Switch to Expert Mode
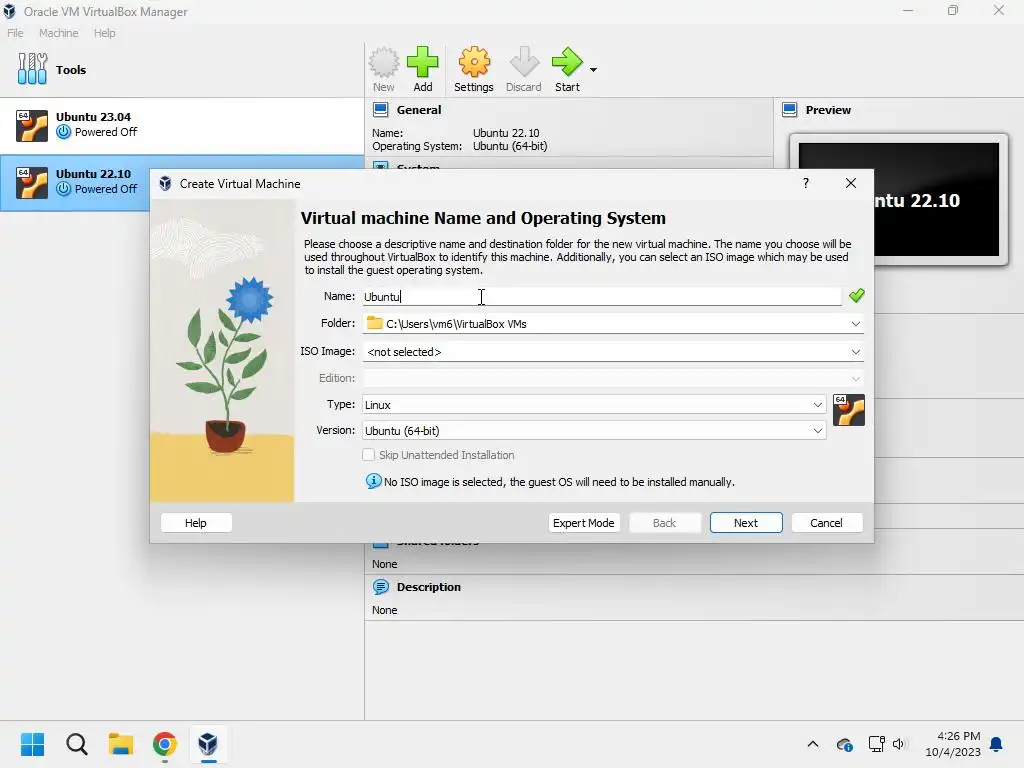Image resolution: width=1024 pixels, height=768 pixels. pos(583,523)
